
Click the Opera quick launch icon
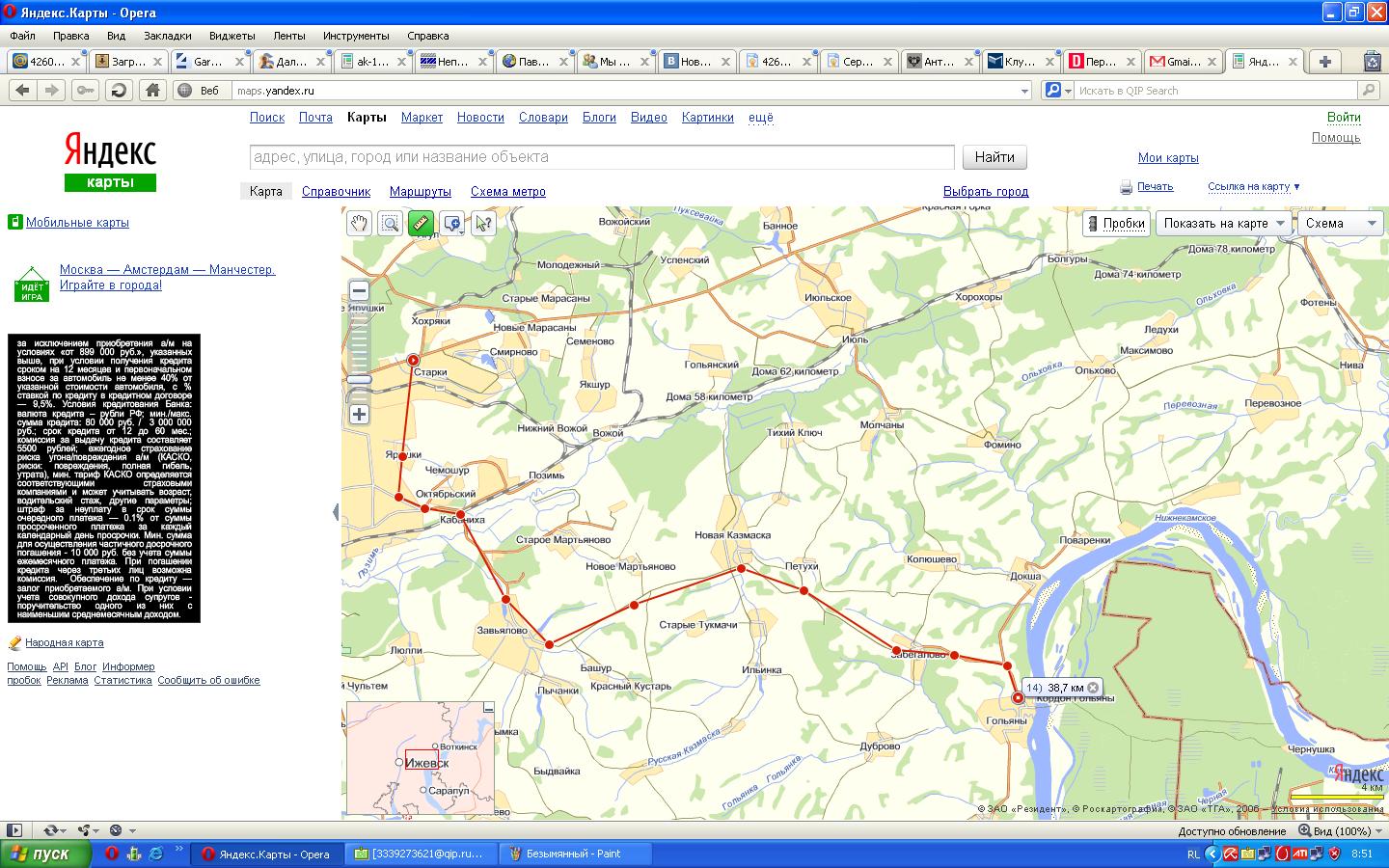coord(112,854)
